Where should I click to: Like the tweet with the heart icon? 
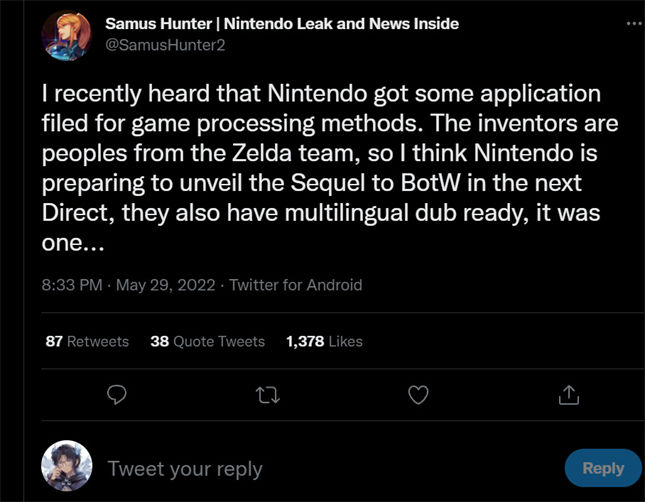[x=418, y=395]
